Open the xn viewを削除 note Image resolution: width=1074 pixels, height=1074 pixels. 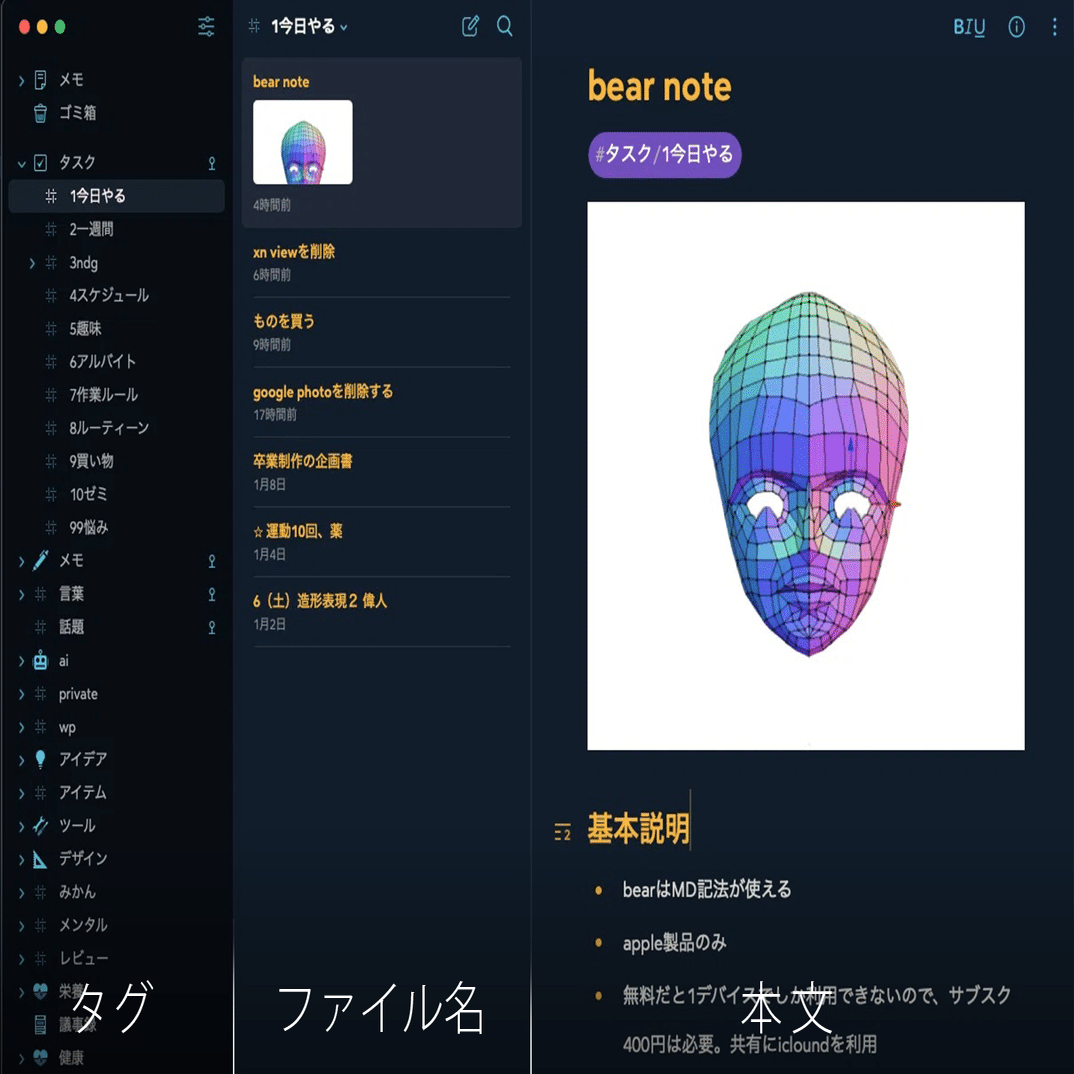[382, 263]
